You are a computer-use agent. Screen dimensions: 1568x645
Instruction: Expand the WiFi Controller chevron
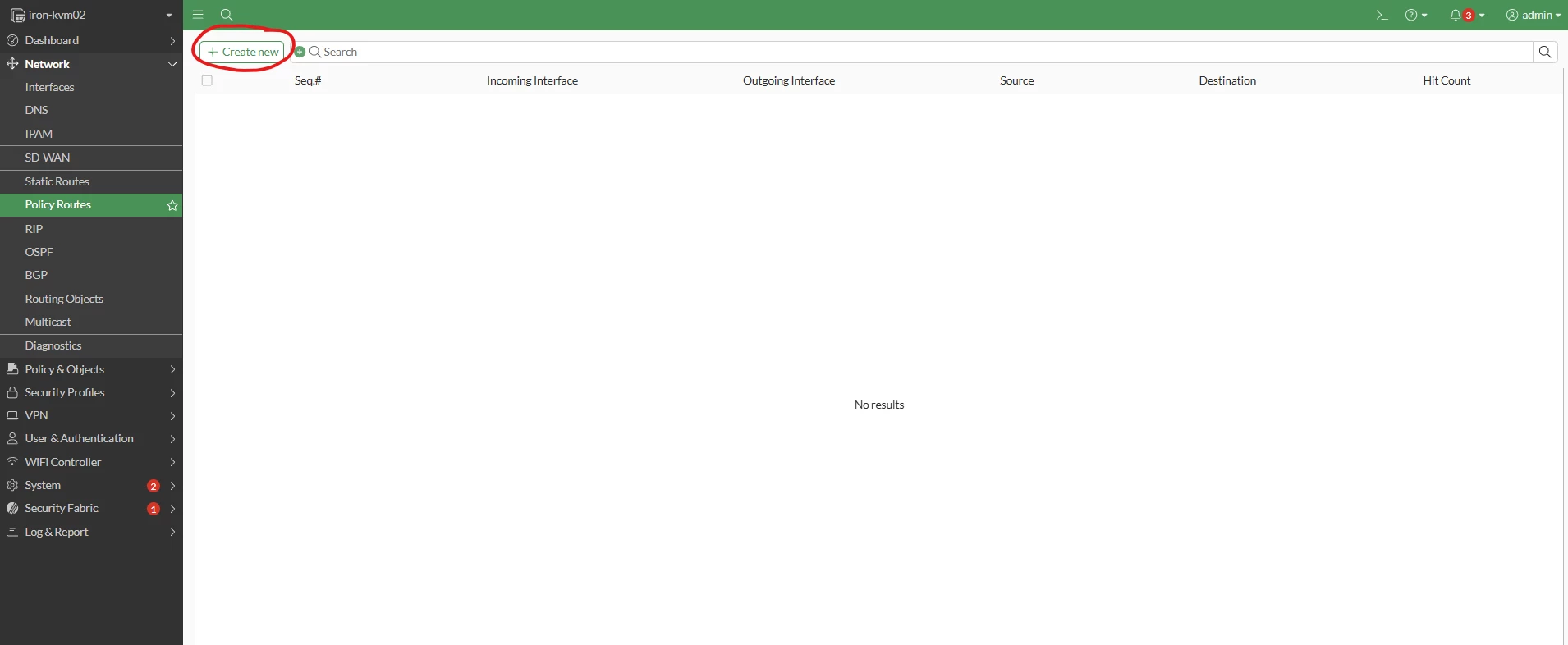[x=172, y=462]
